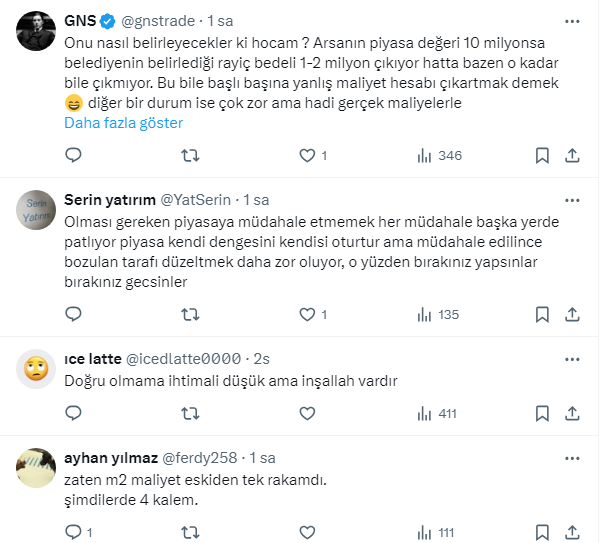Like the Serin yatırım tweet
613x543 pixels.
tap(307, 314)
